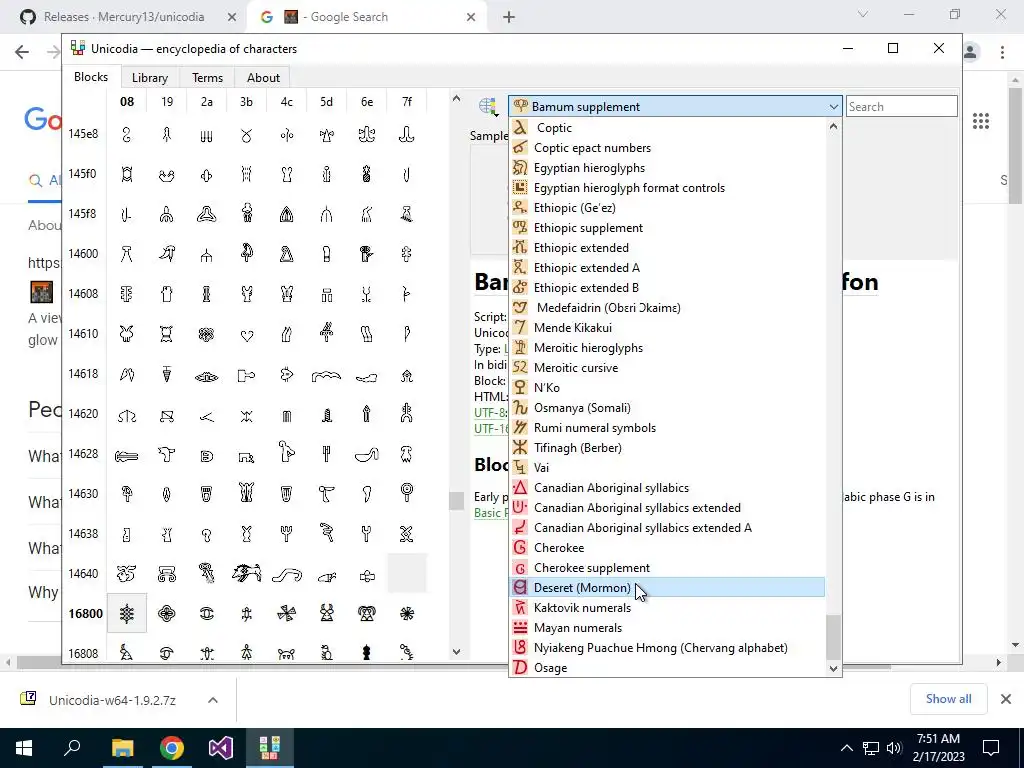Select the N'Ko script icon
Screen dimensions: 1024x768
pyautogui.click(x=520, y=388)
